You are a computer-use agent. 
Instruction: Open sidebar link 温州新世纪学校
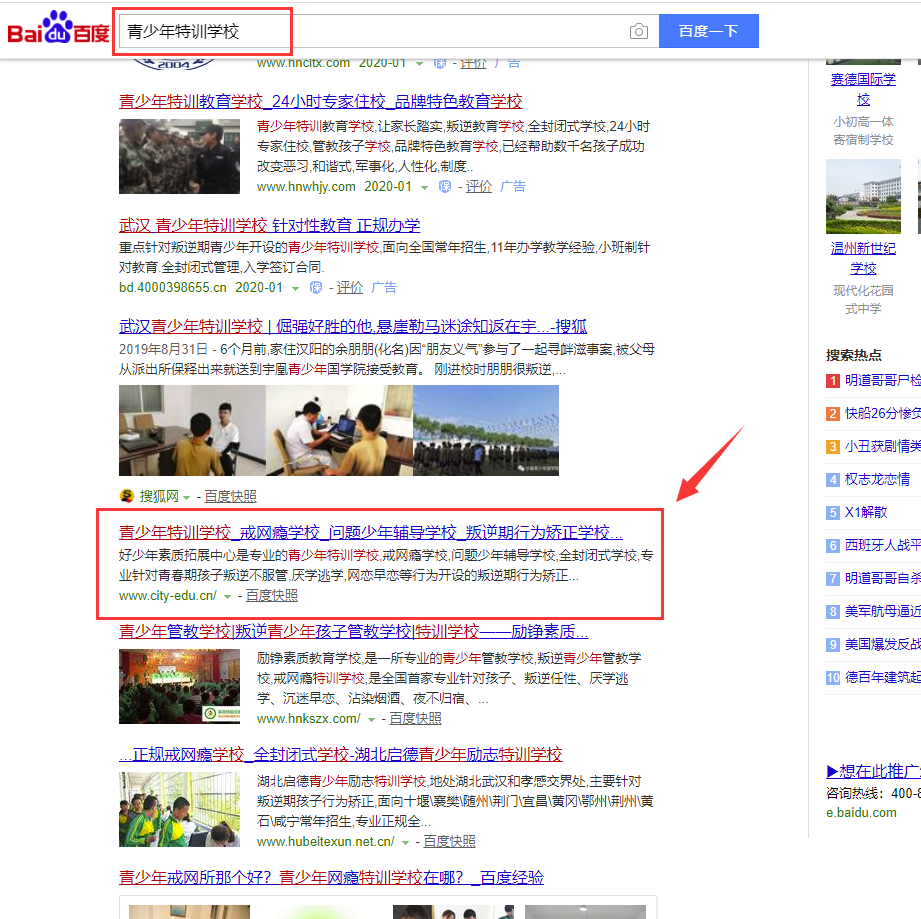click(x=863, y=258)
